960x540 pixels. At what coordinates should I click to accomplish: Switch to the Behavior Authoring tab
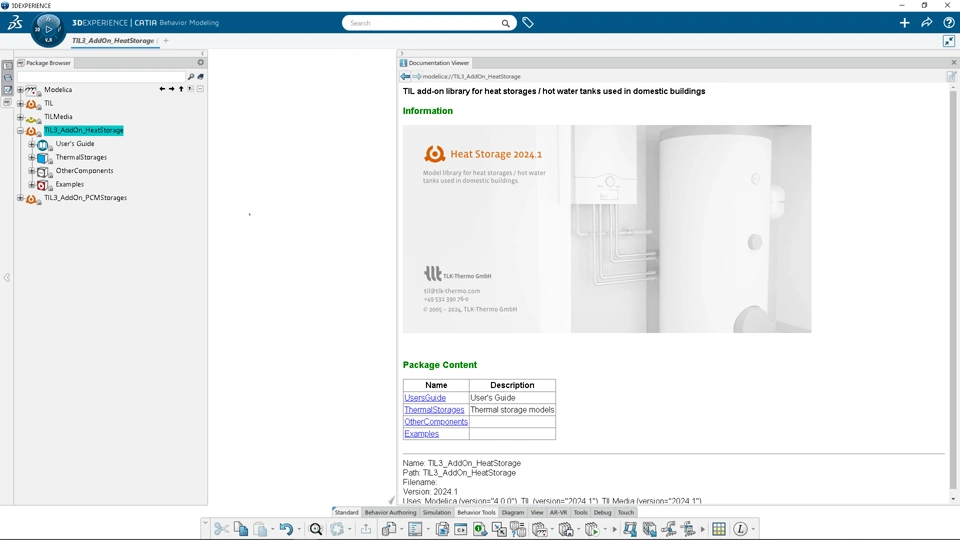390,512
